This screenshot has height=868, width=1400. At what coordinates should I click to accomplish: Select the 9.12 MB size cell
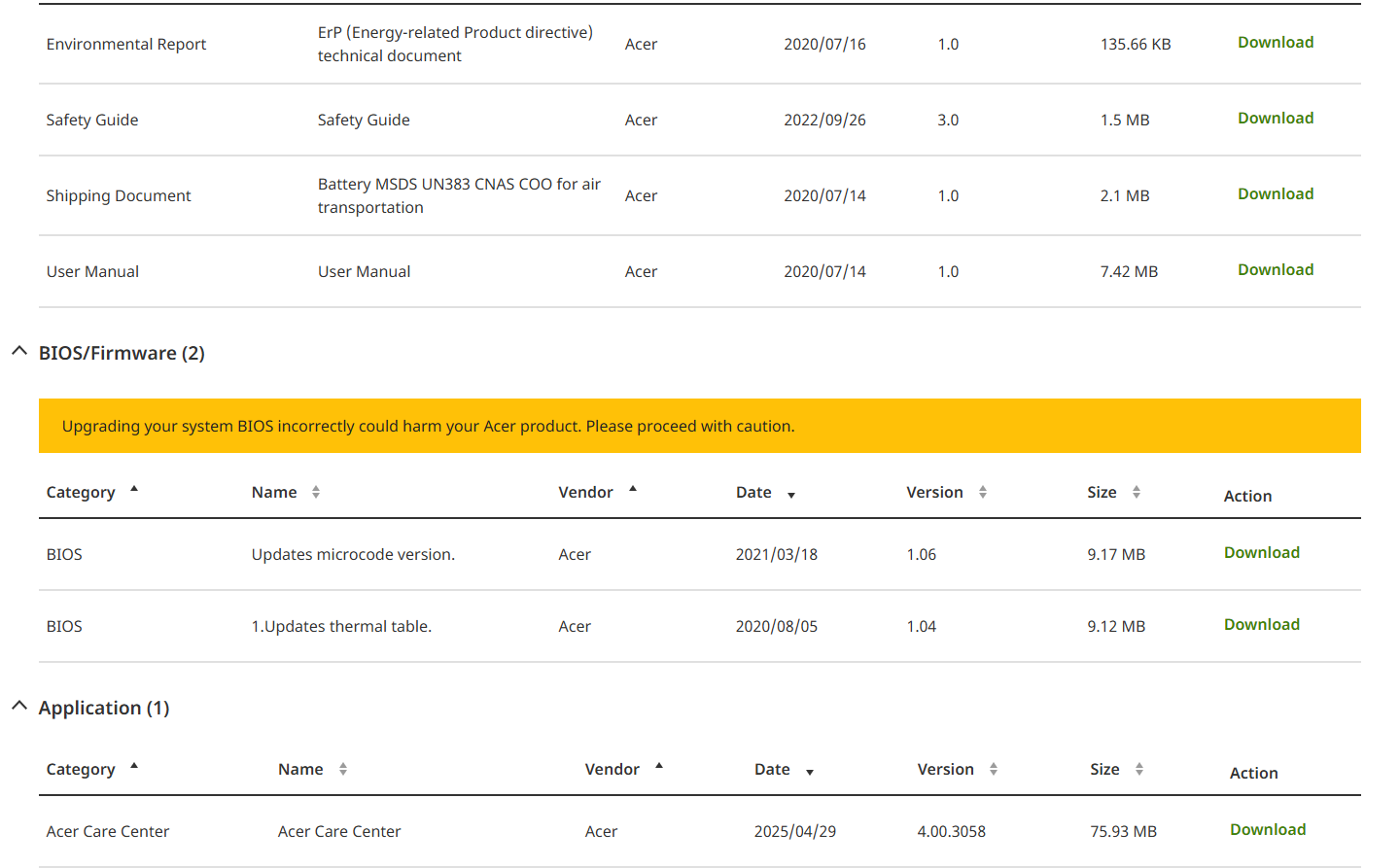pyautogui.click(x=1116, y=627)
